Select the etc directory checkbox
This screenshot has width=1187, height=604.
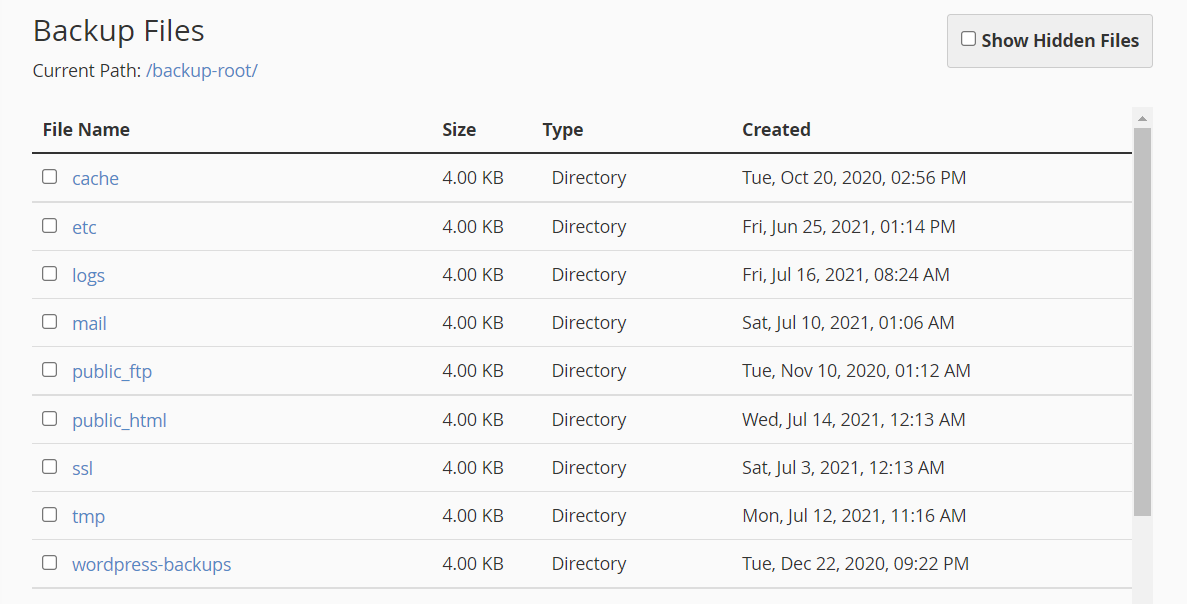49,226
